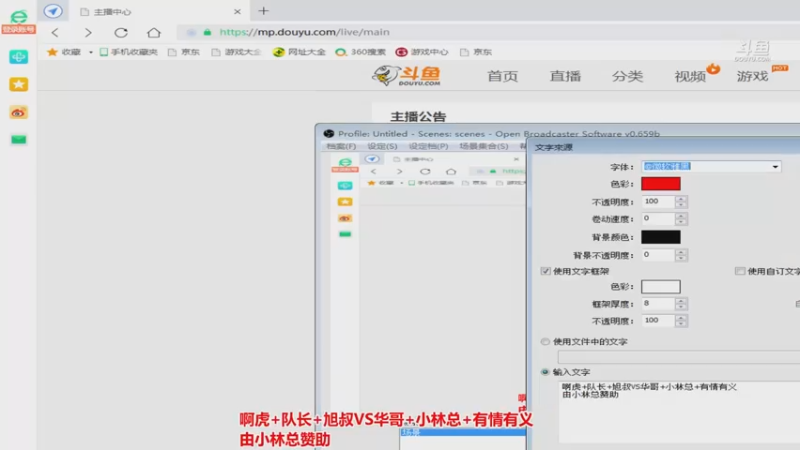Adjust the 背景不透明度 stepper arrows
This screenshot has height=450, width=800.
681,255
